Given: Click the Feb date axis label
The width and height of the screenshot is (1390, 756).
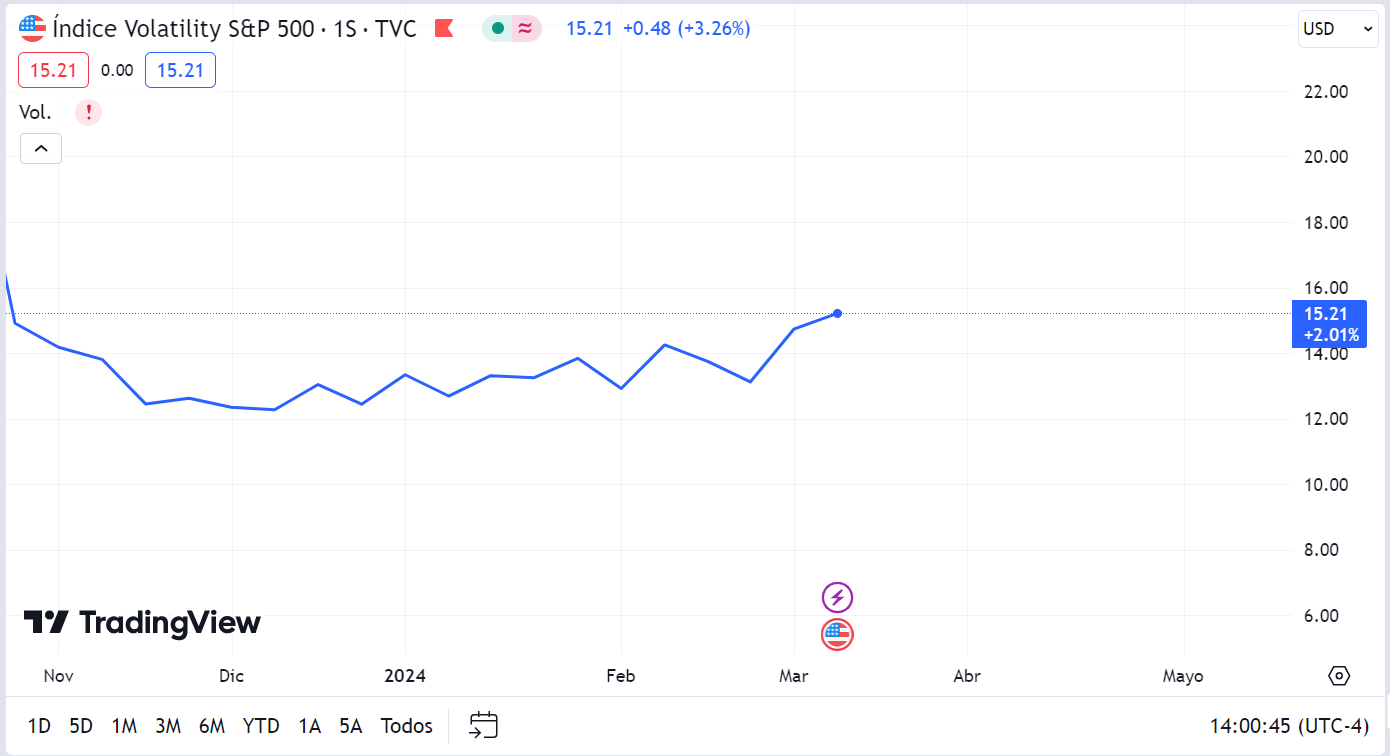Looking at the screenshot, I should coord(621,676).
